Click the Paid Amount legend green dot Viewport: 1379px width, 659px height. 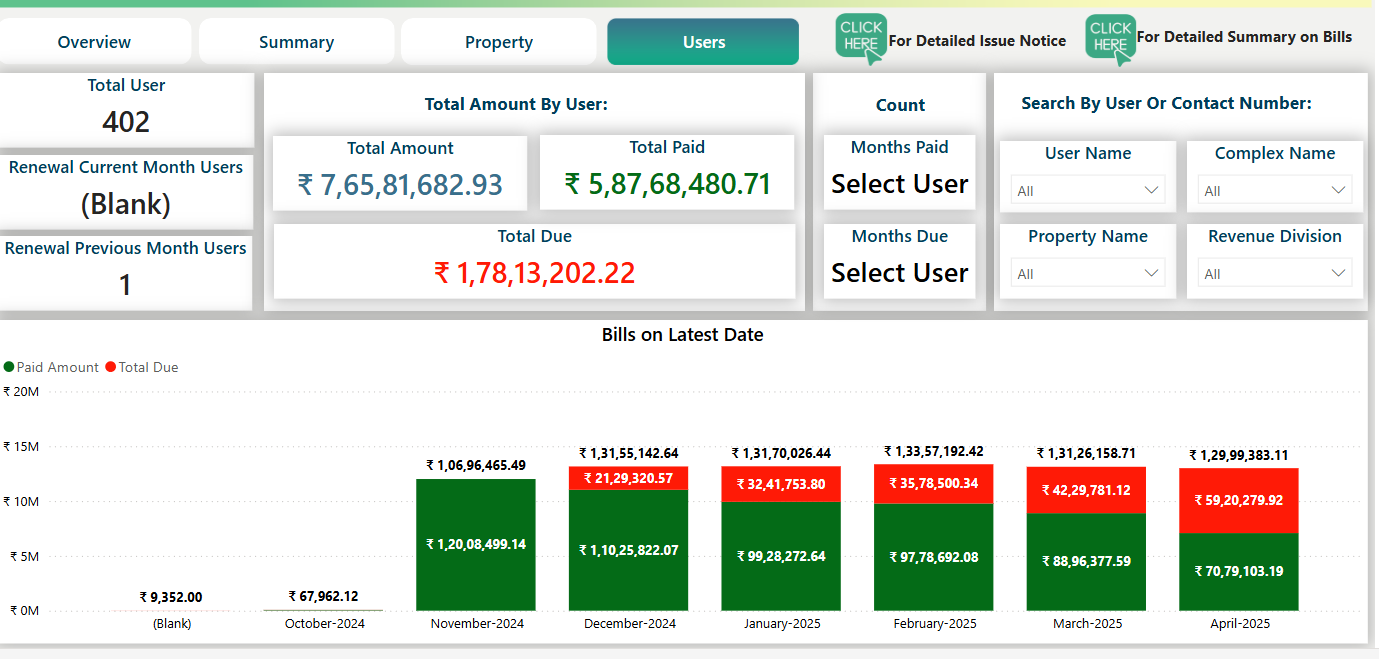pyautogui.click(x=9, y=367)
